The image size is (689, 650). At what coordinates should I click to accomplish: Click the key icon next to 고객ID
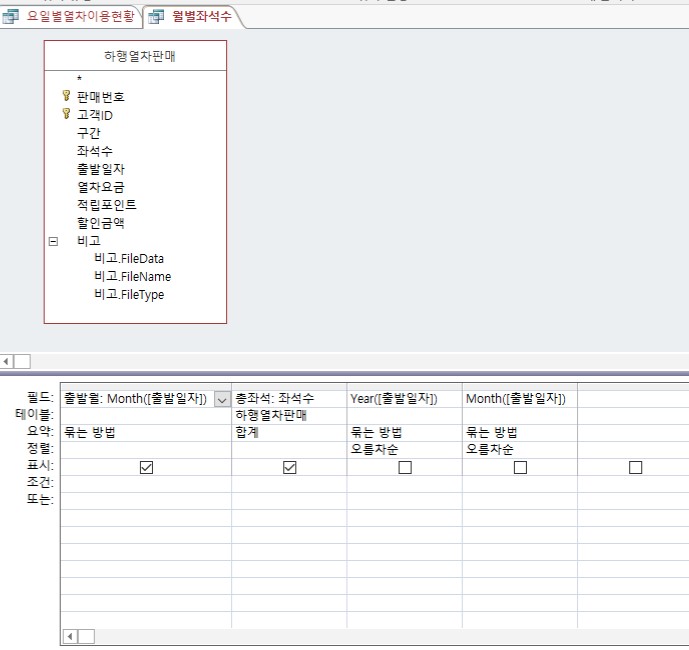(66, 115)
